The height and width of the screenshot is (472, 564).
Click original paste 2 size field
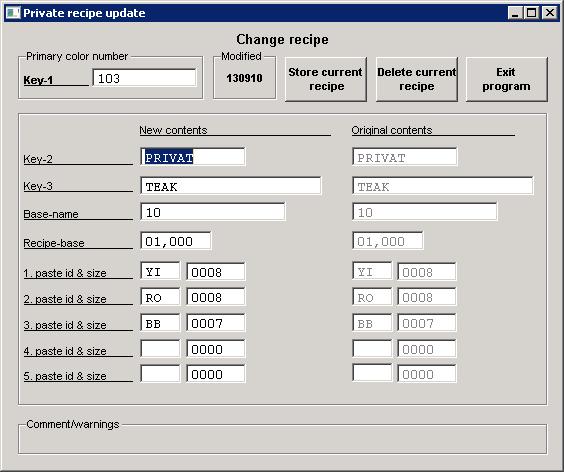pos(427,297)
